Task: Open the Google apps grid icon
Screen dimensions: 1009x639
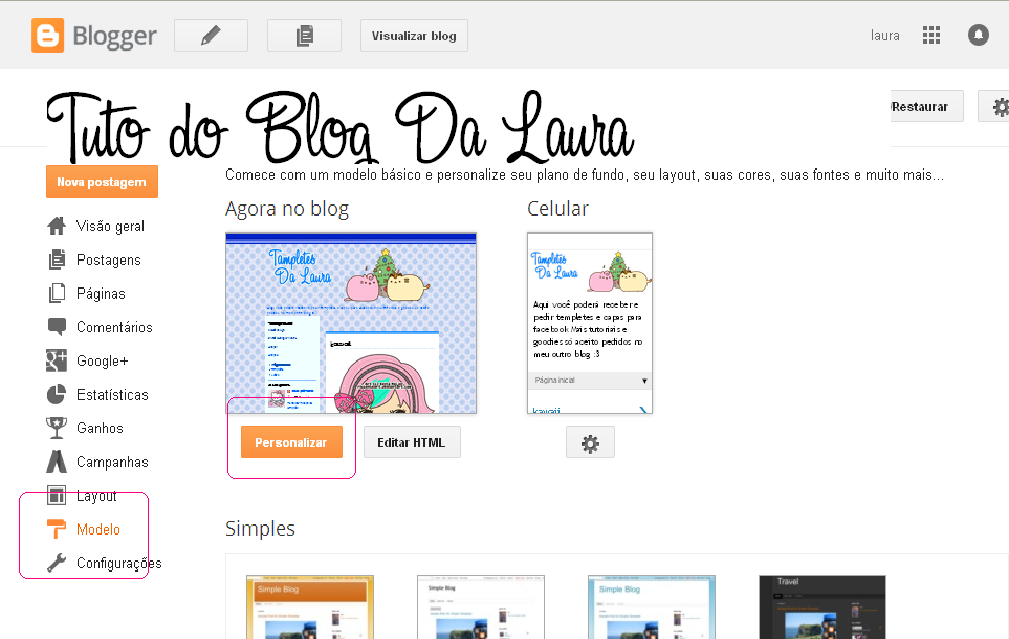Action: 931,35
